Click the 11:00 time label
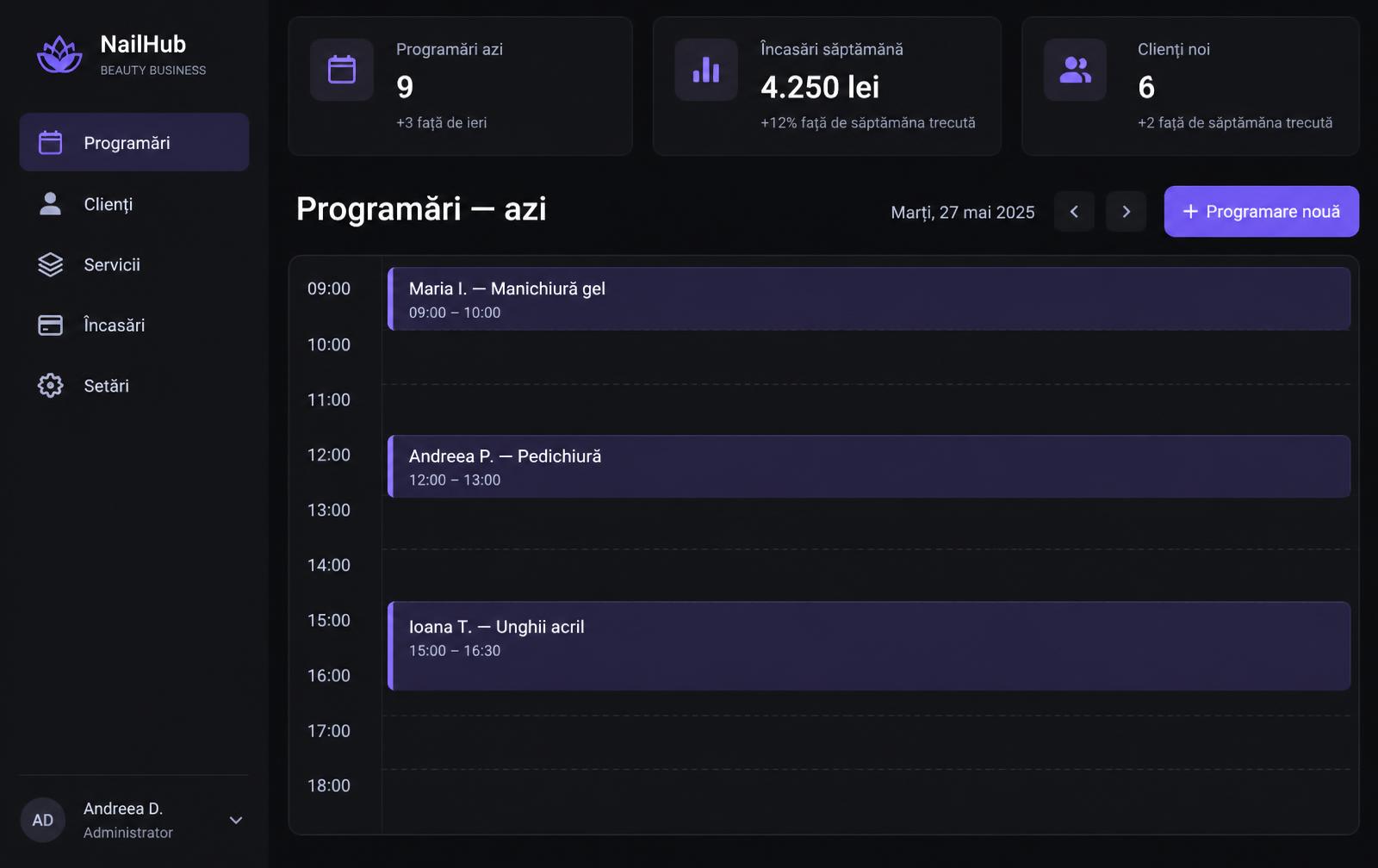Image resolution: width=1378 pixels, height=868 pixels. 329,400
